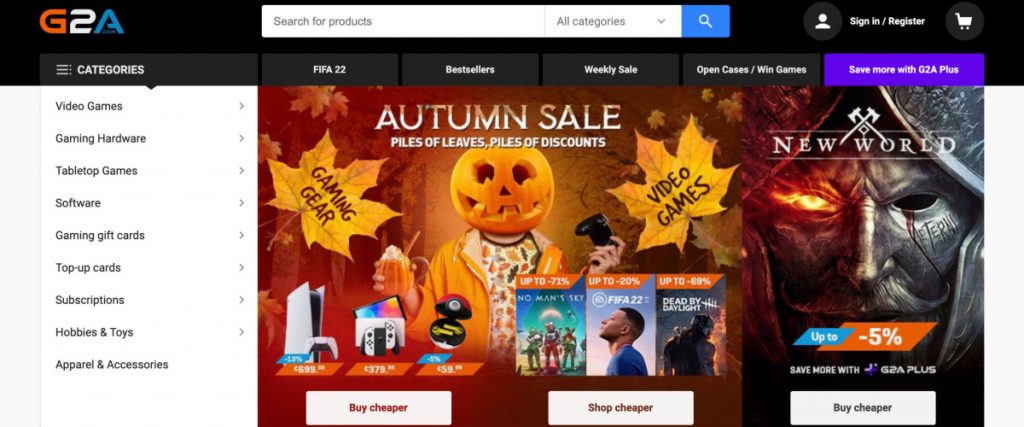1024x427 pixels.
Task: Expand the Subscriptions category chevron
Action: (241, 300)
